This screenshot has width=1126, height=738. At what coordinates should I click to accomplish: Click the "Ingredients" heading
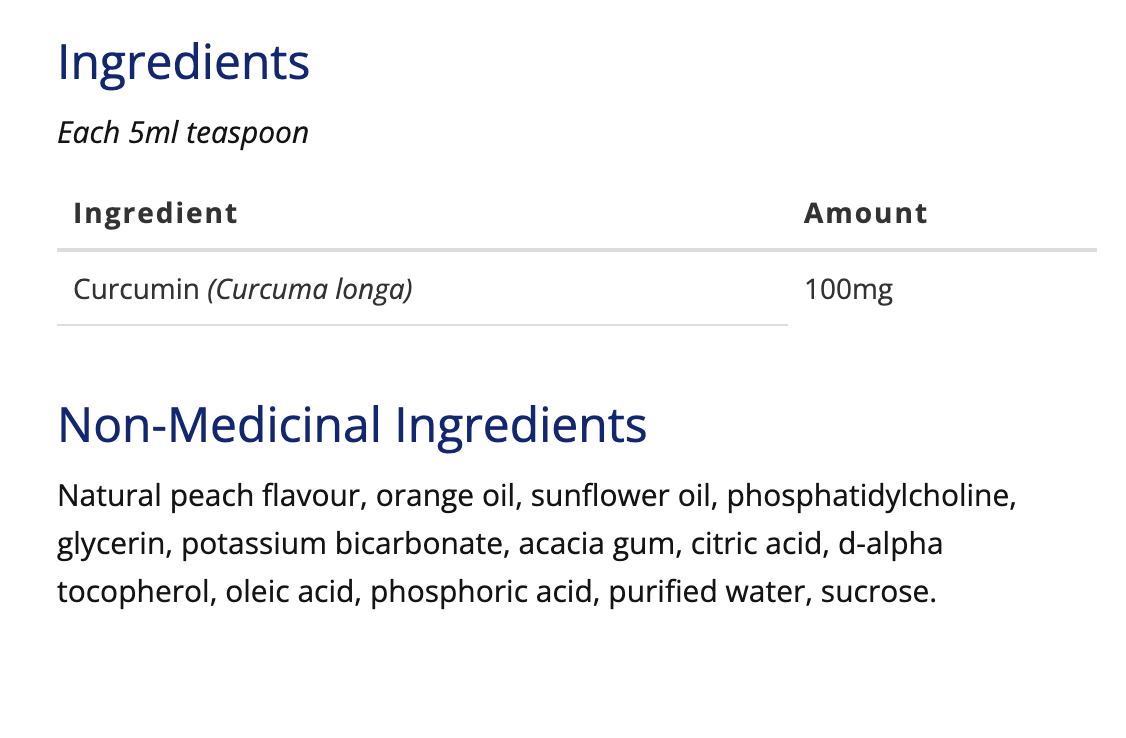tap(184, 63)
